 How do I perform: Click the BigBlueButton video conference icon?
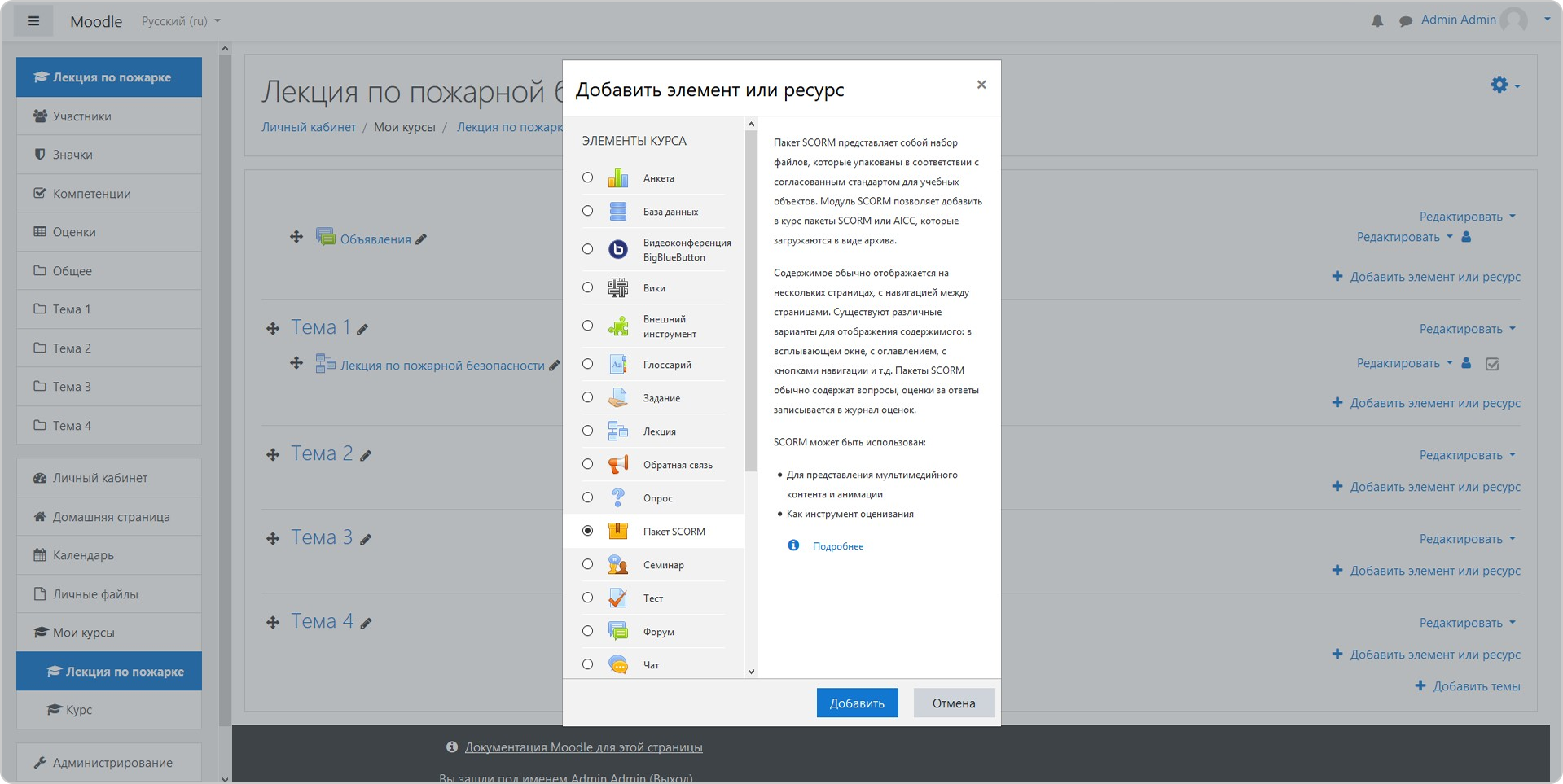(x=618, y=249)
